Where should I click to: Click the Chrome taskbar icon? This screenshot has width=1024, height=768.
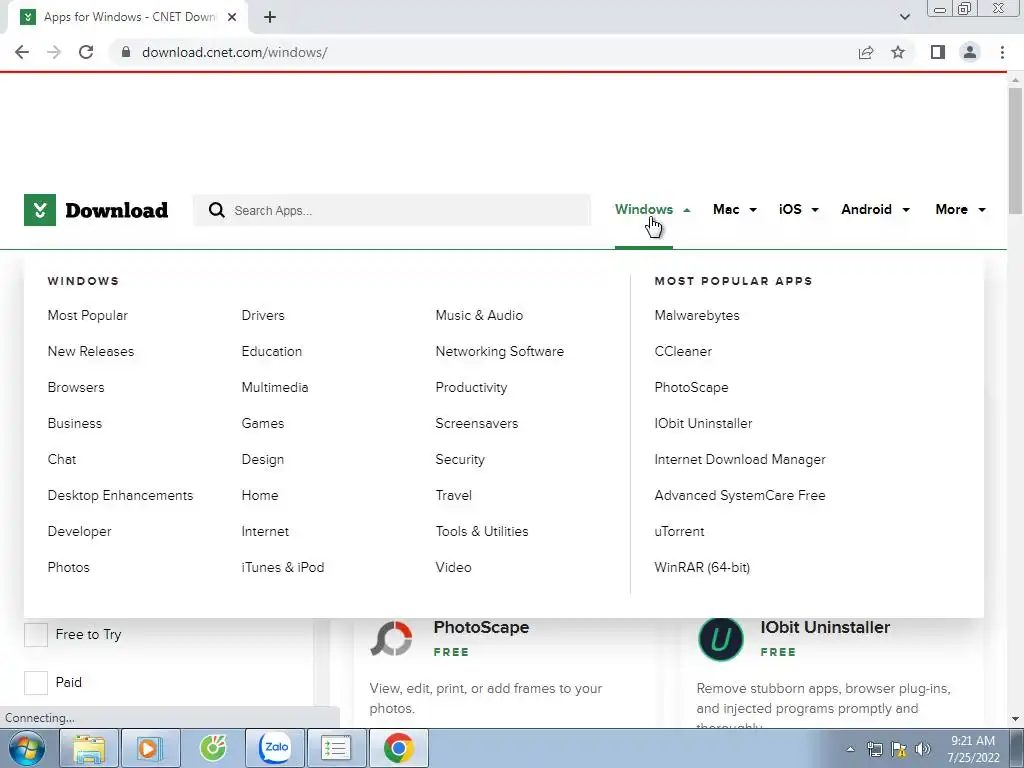tap(398, 748)
